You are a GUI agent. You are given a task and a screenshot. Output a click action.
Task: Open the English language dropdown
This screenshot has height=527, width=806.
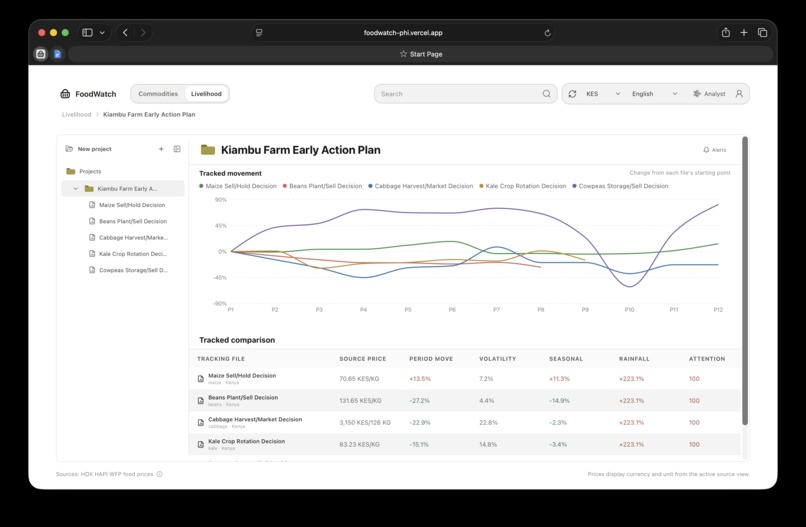tap(654, 94)
